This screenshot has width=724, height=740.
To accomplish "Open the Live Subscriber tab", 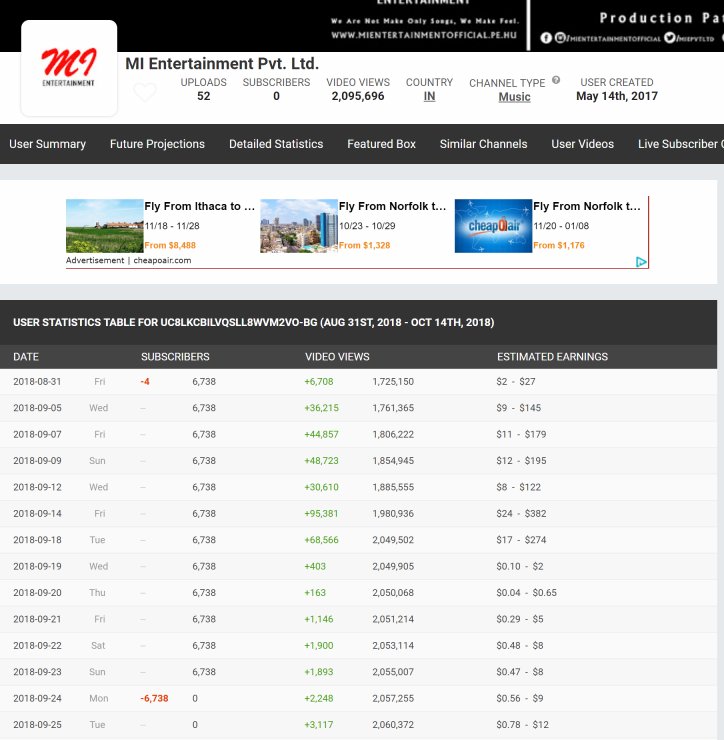I will [681, 144].
